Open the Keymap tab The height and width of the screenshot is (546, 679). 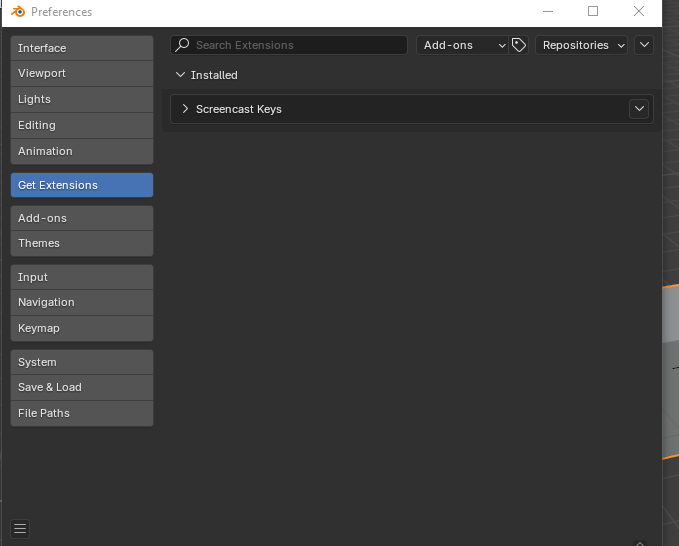click(x=82, y=329)
